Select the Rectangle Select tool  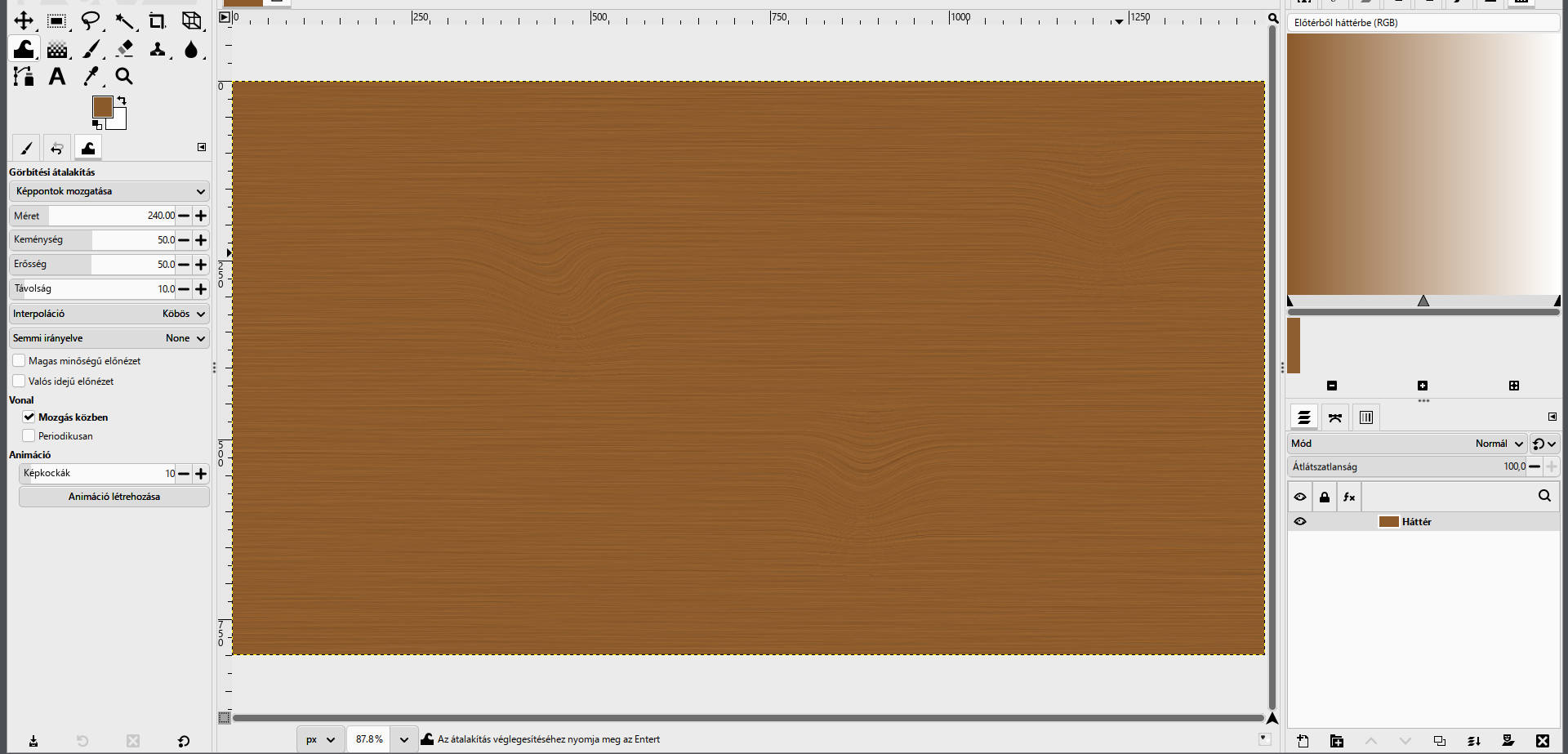click(56, 20)
